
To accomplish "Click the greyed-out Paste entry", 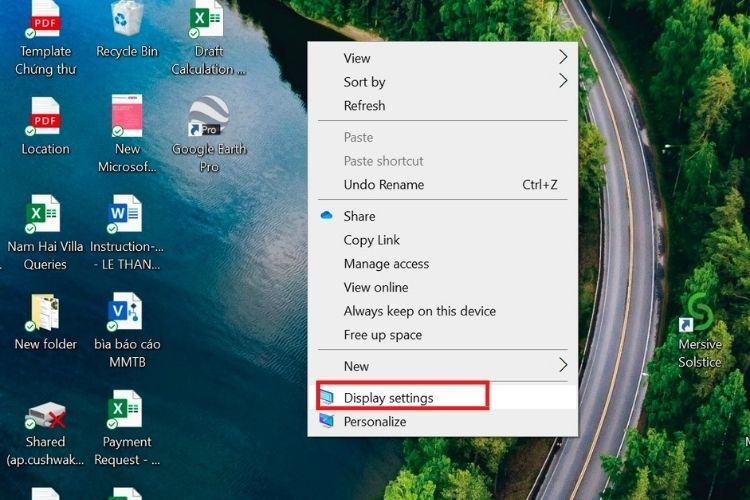I will [442, 137].
